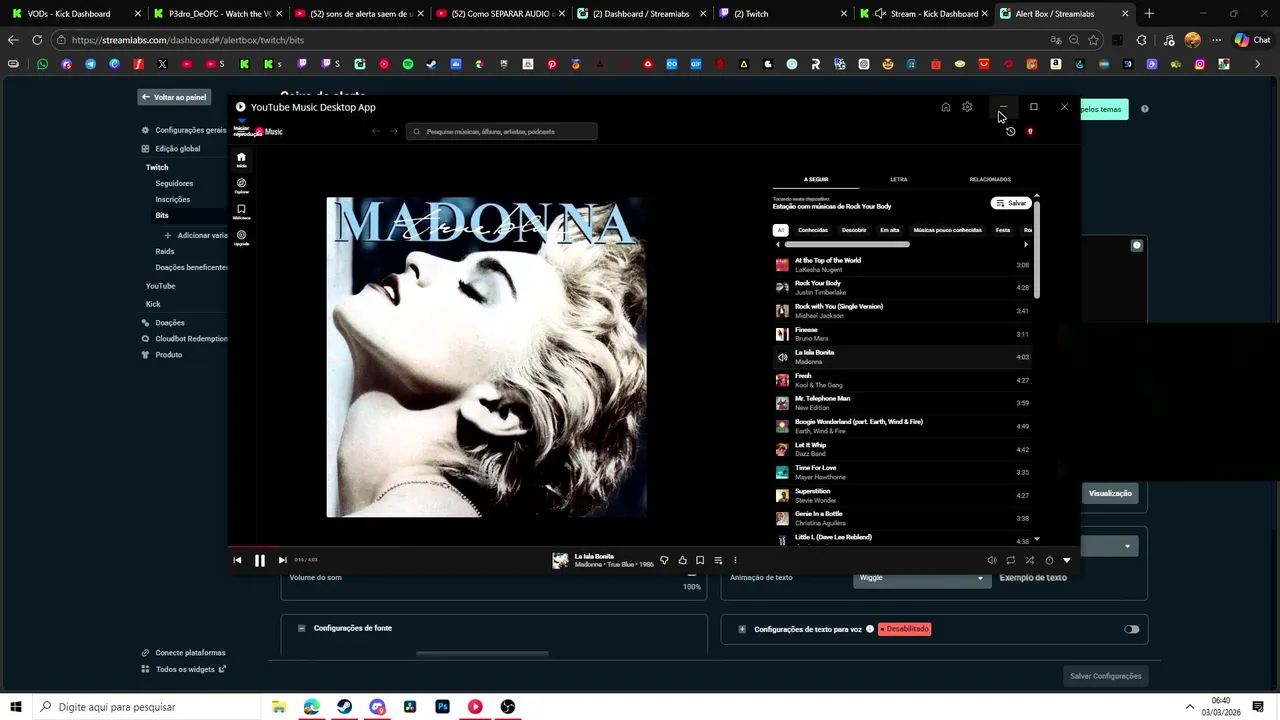Screen dimensions: 1280x720
Task: Navigate back with the arrow beside search
Action: (376, 131)
